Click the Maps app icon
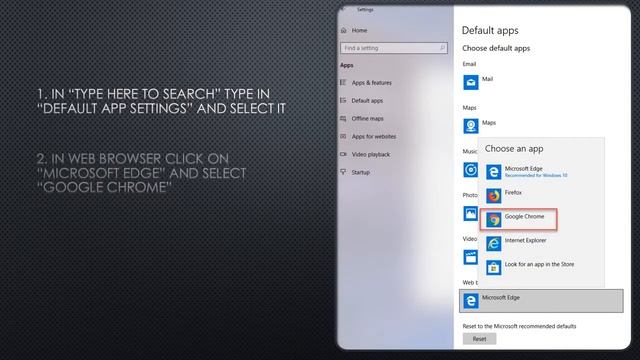The height and width of the screenshot is (360, 640). tap(471, 126)
